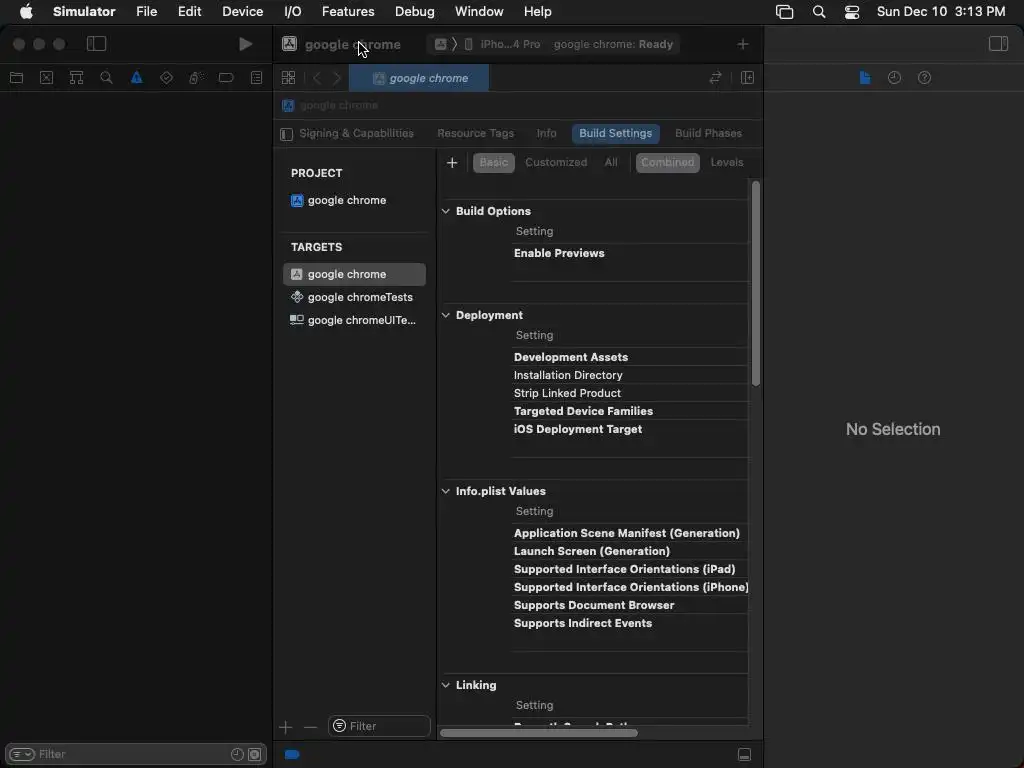
Task: Open the Debug menu
Action: point(415,12)
